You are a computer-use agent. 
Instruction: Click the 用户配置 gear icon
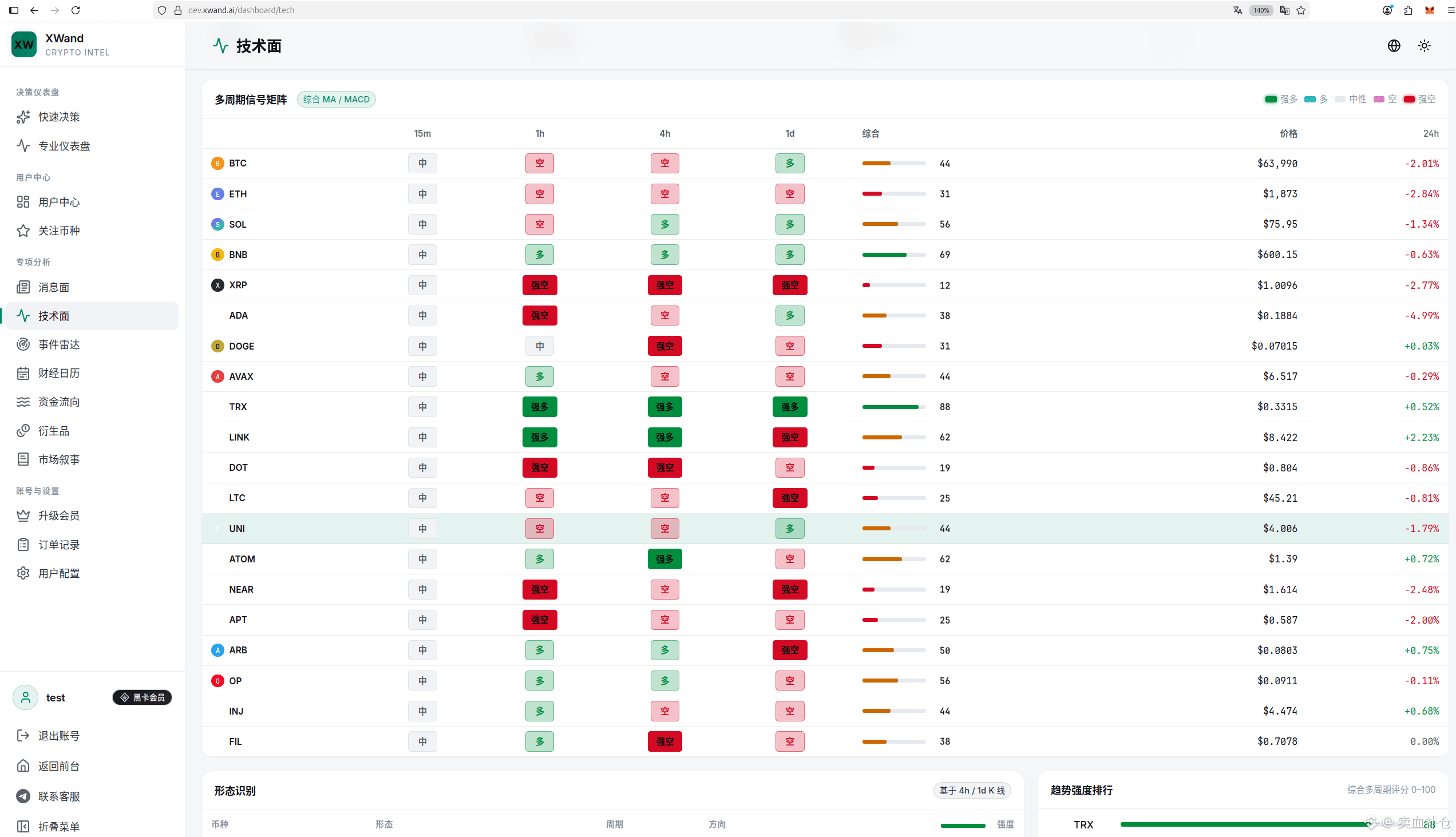23,573
